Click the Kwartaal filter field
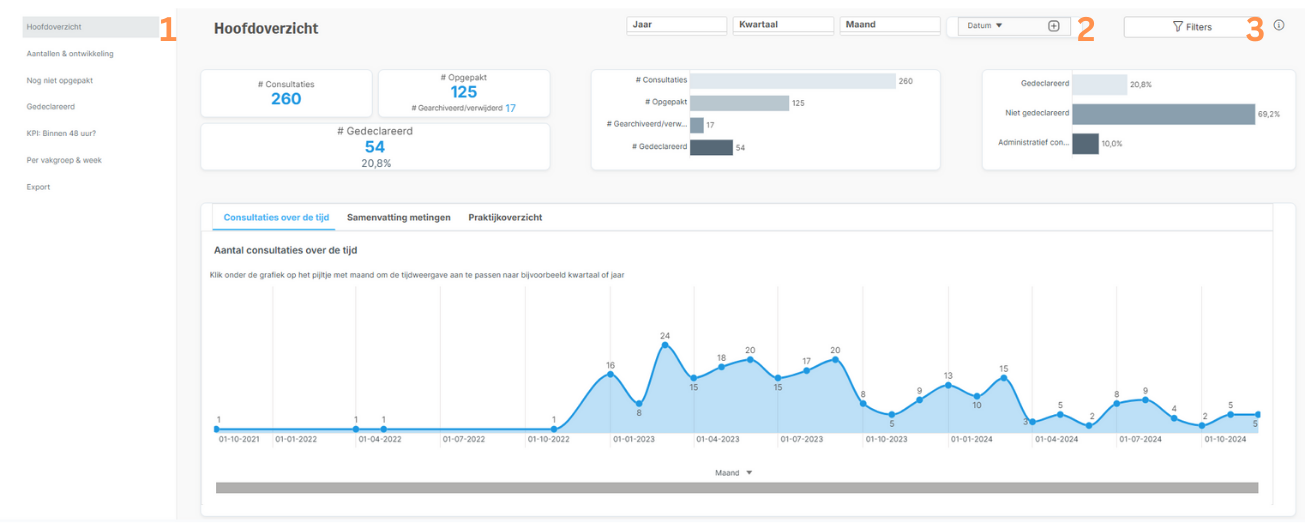Viewport: 1306px width, 523px height. (x=783, y=25)
